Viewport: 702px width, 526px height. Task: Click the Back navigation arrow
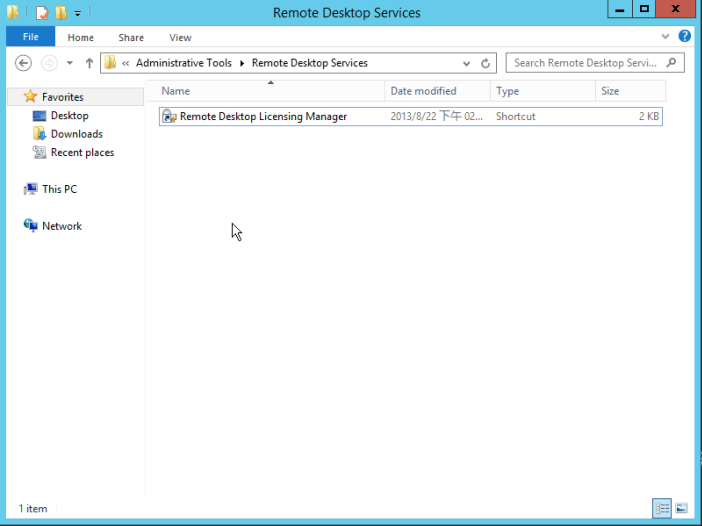(x=24, y=63)
